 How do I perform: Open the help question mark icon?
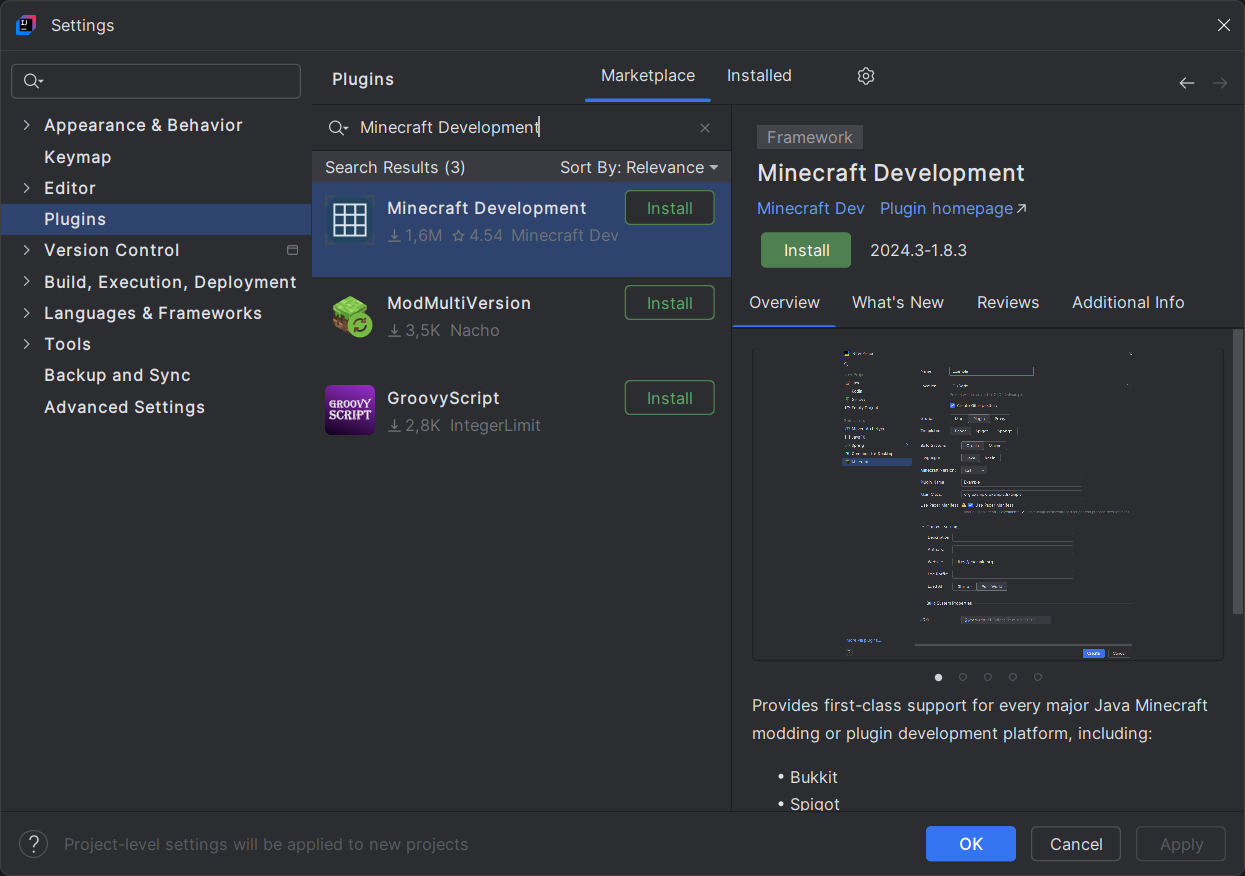click(x=33, y=844)
